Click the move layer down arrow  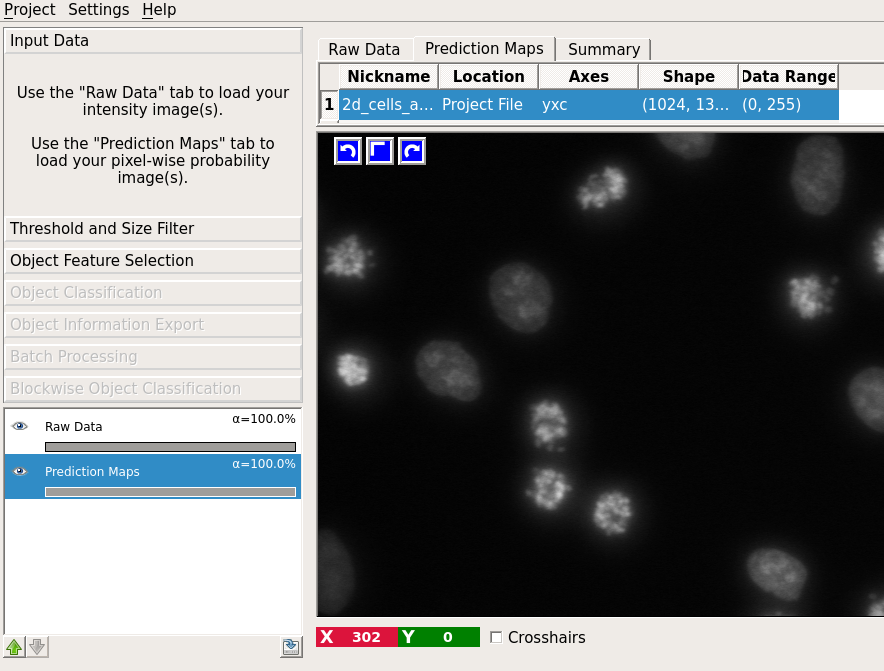coord(37,647)
